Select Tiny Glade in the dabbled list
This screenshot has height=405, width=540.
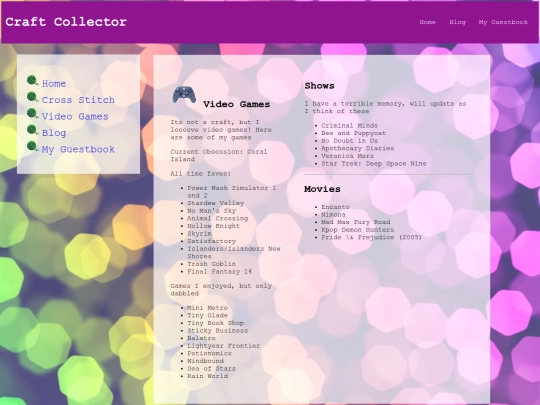[x=207, y=315]
